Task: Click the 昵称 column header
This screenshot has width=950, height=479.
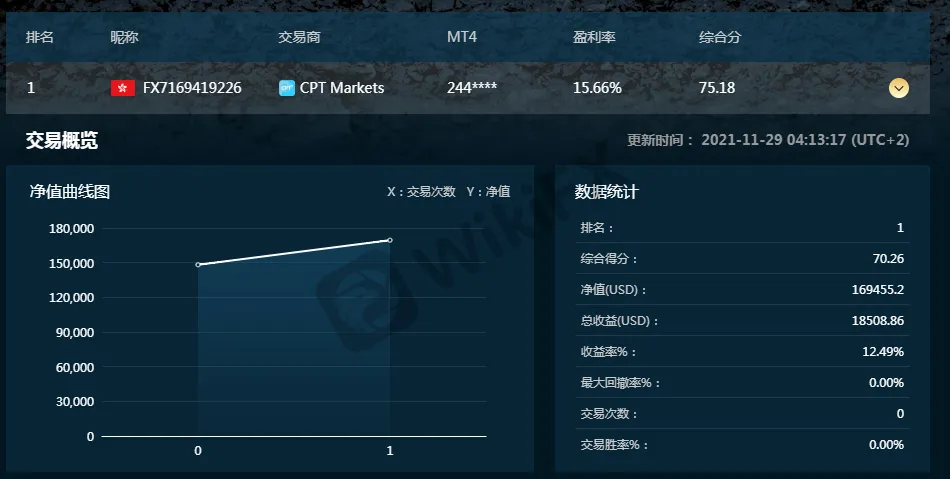Action: (124, 37)
